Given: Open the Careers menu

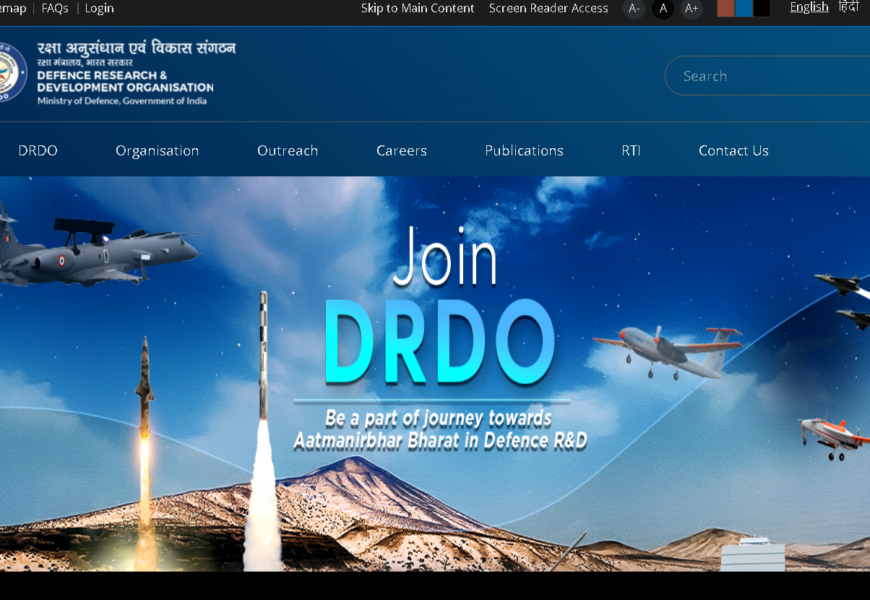Looking at the screenshot, I should click(402, 150).
